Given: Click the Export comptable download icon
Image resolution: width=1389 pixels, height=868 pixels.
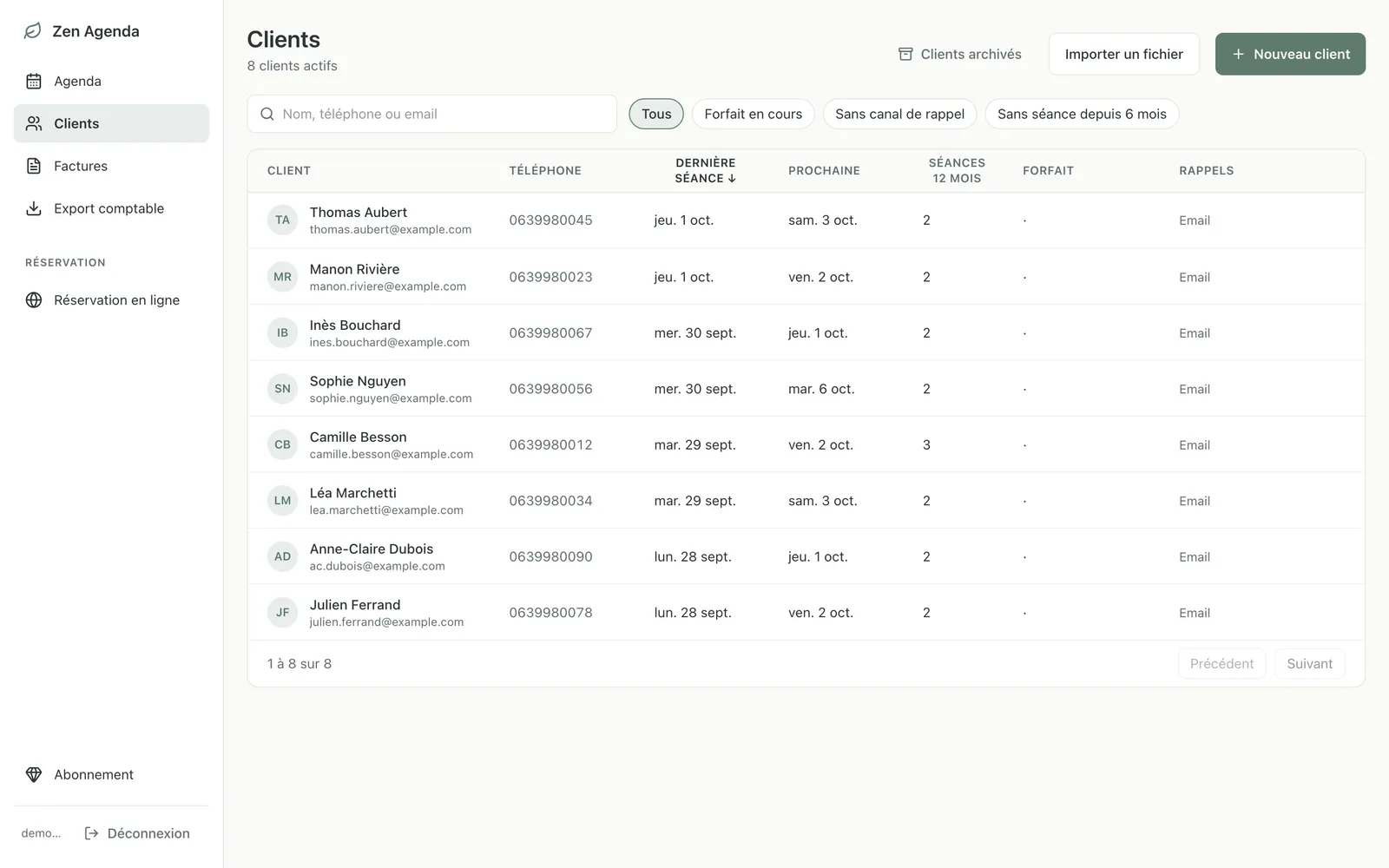Looking at the screenshot, I should pos(34,208).
